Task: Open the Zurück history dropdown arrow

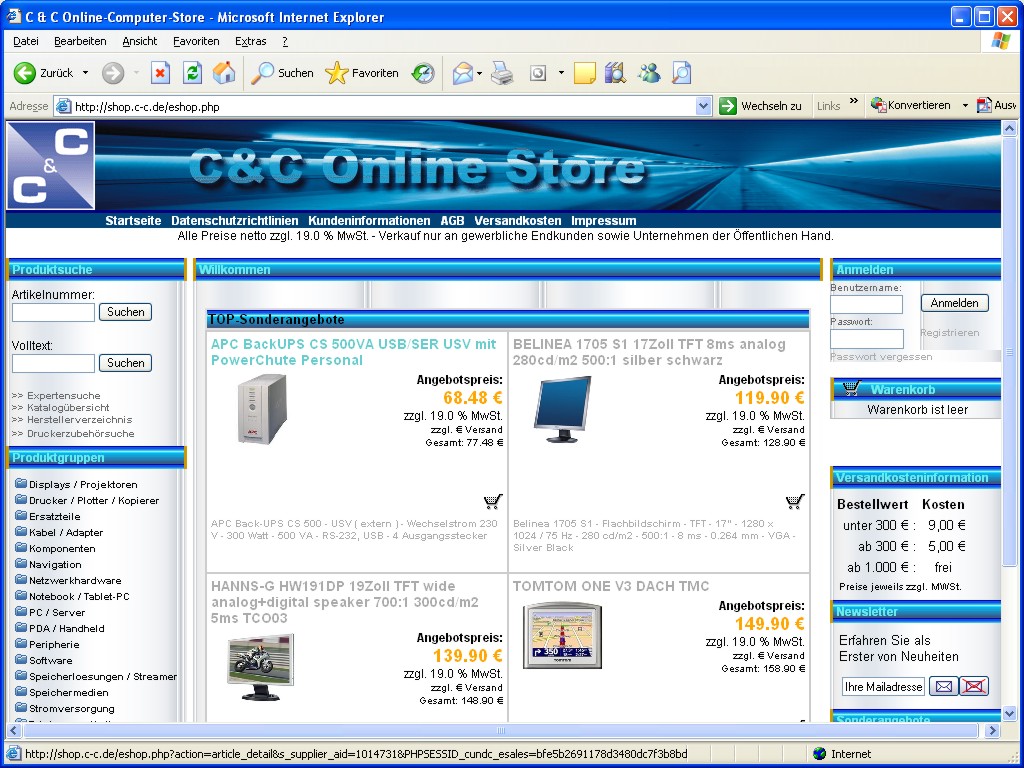Action: tap(86, 73)
